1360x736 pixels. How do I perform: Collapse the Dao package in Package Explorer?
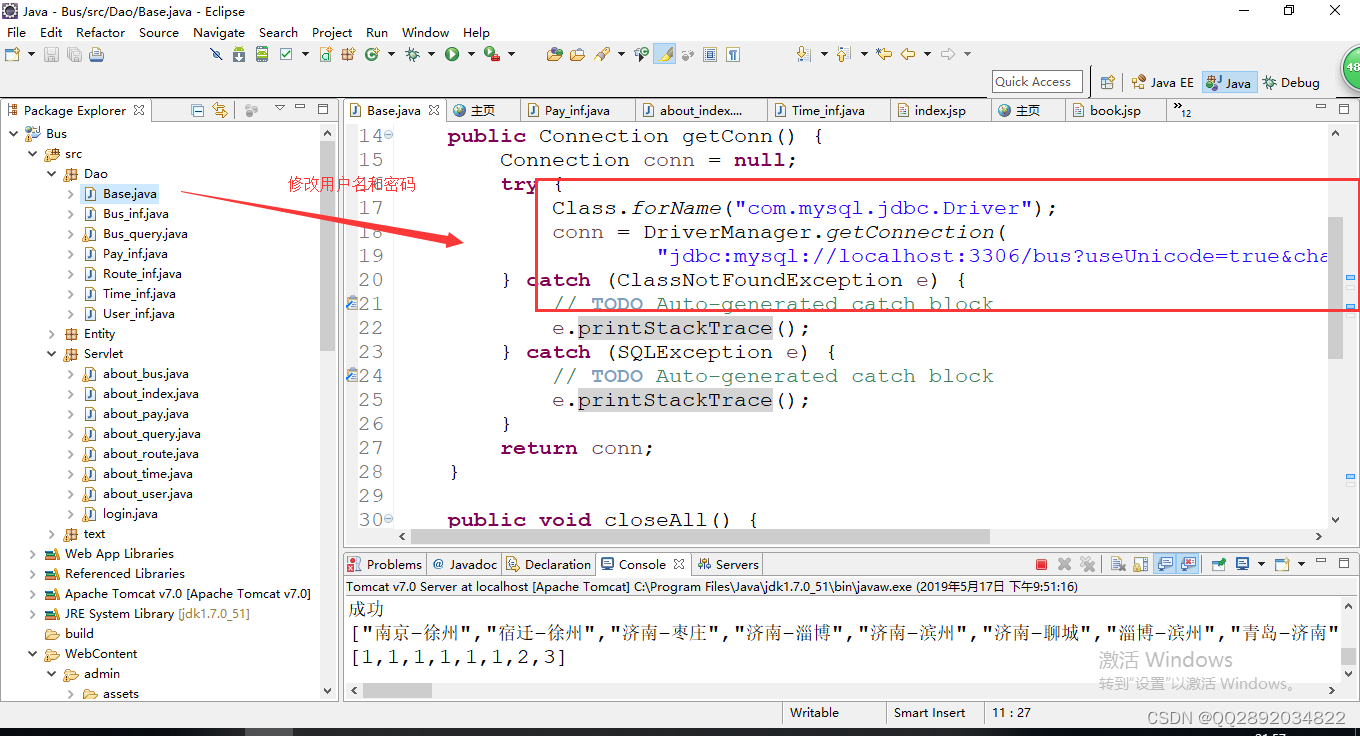coord(52,173)
